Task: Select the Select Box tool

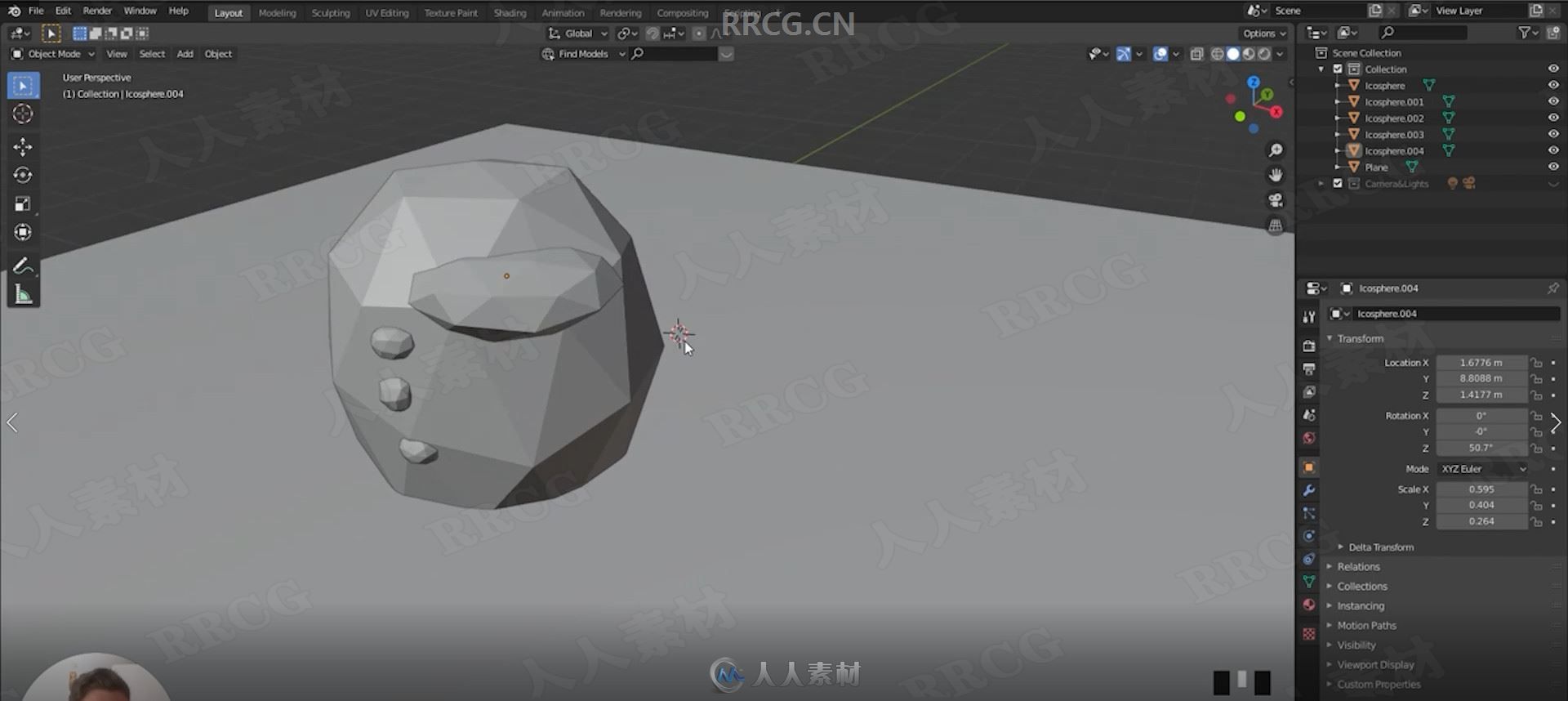Action: [23, 86]
